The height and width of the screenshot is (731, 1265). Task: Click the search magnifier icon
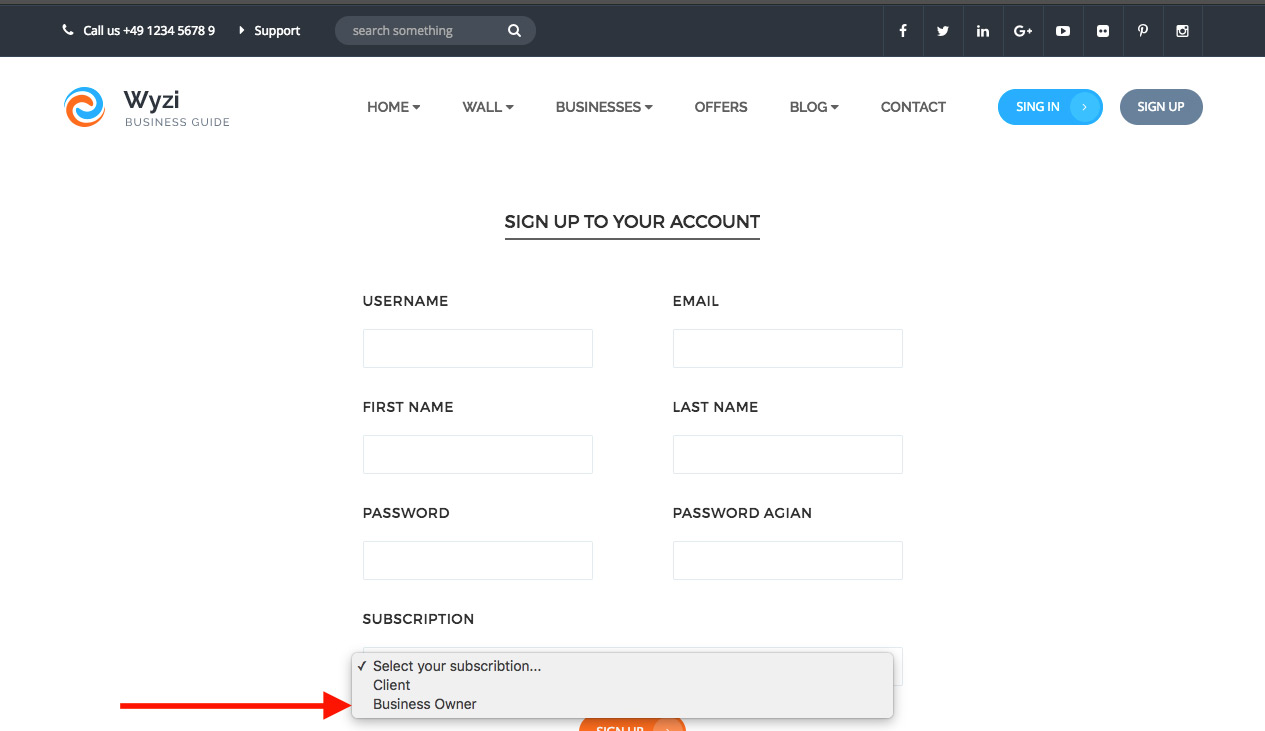tap(514, 31)
